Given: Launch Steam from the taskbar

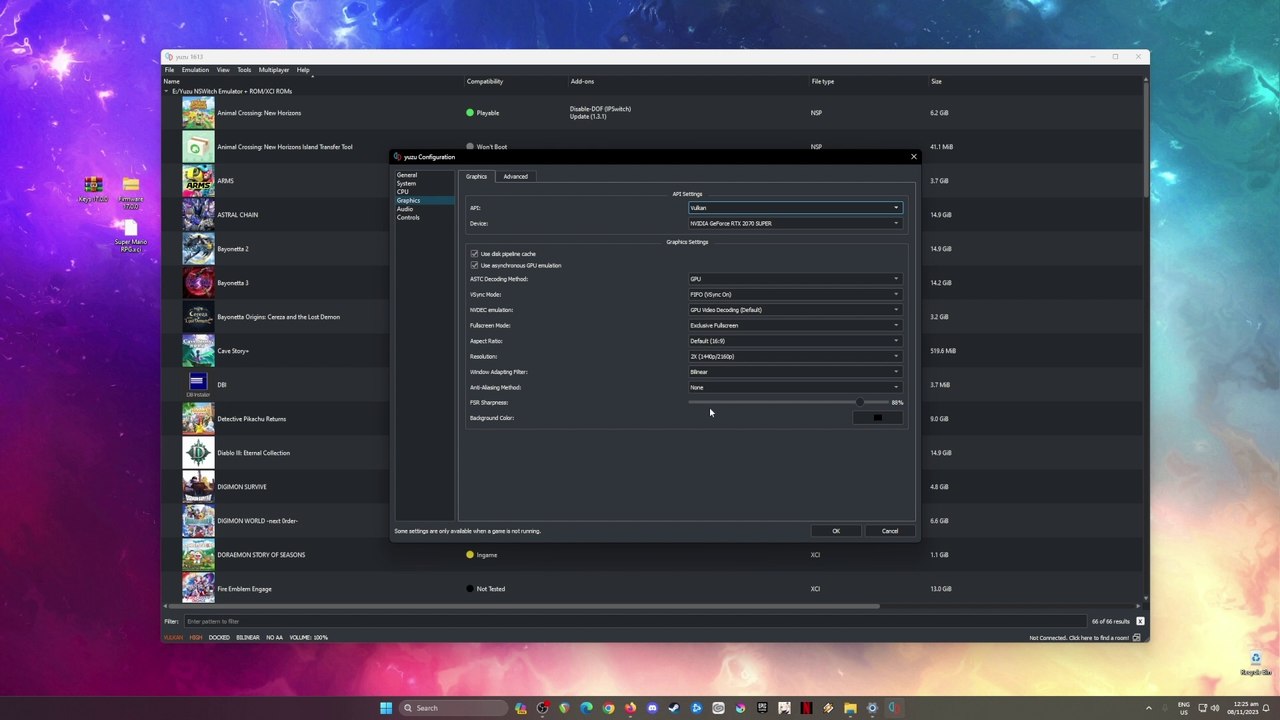Looking at the screenshot, I should pos(674,708).
